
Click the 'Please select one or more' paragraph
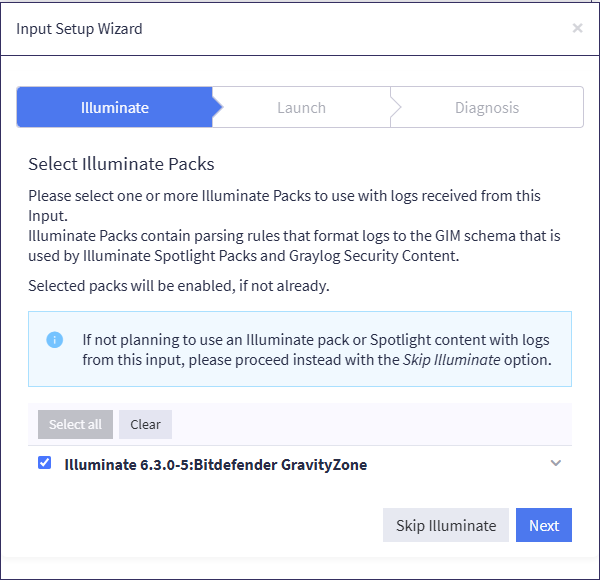click(284, 196)
